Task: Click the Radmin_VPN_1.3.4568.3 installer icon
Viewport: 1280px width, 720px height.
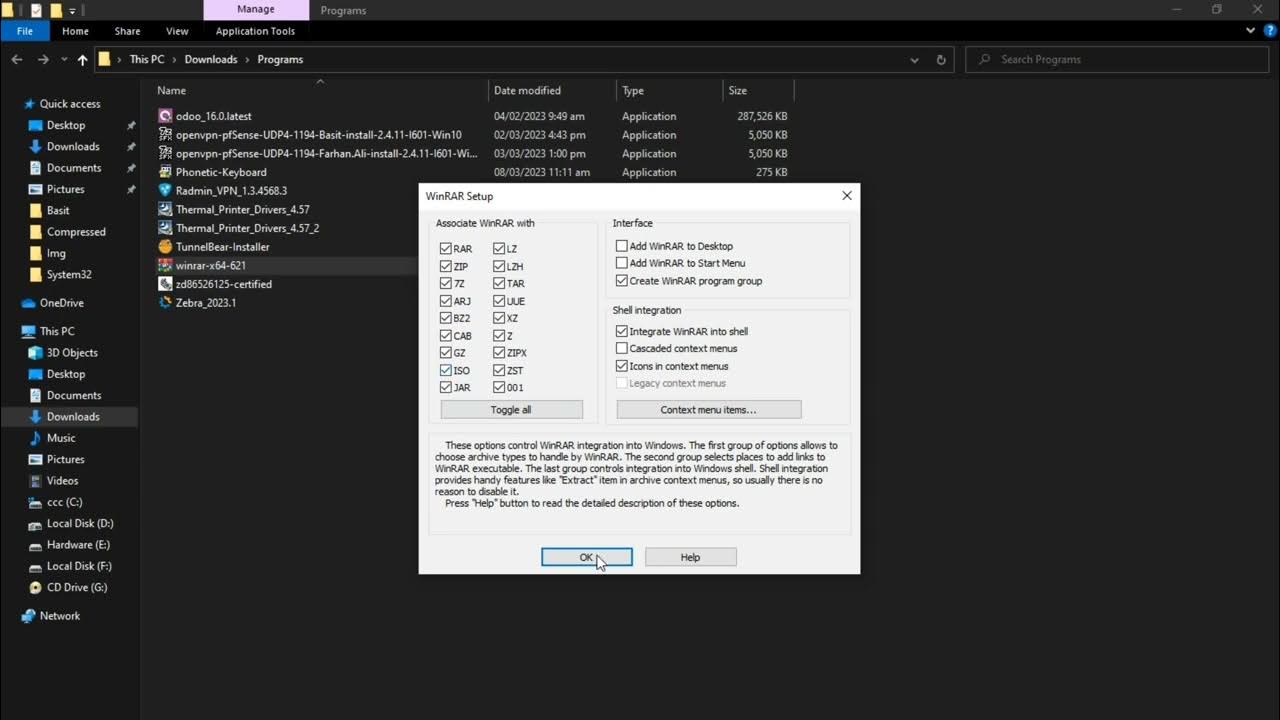Action: pyautogui.click(x=165, y=190)
